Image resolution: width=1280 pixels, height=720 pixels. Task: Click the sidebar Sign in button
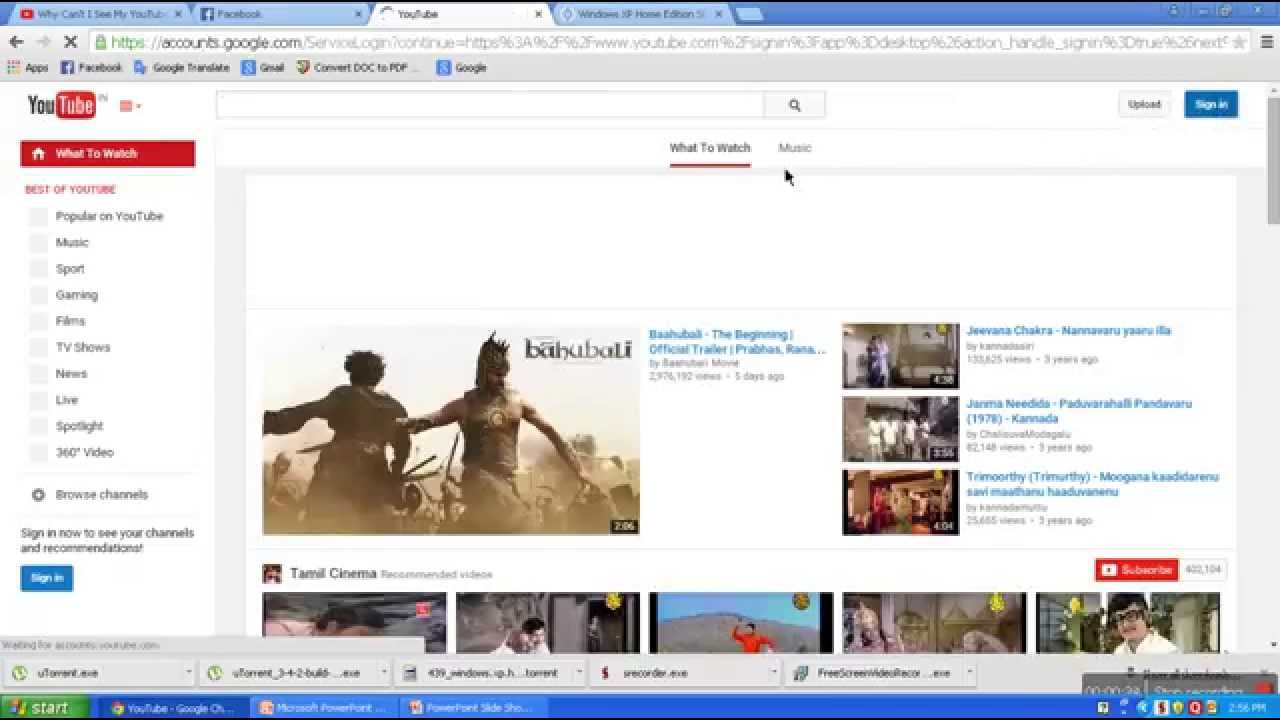pos(46,578)
